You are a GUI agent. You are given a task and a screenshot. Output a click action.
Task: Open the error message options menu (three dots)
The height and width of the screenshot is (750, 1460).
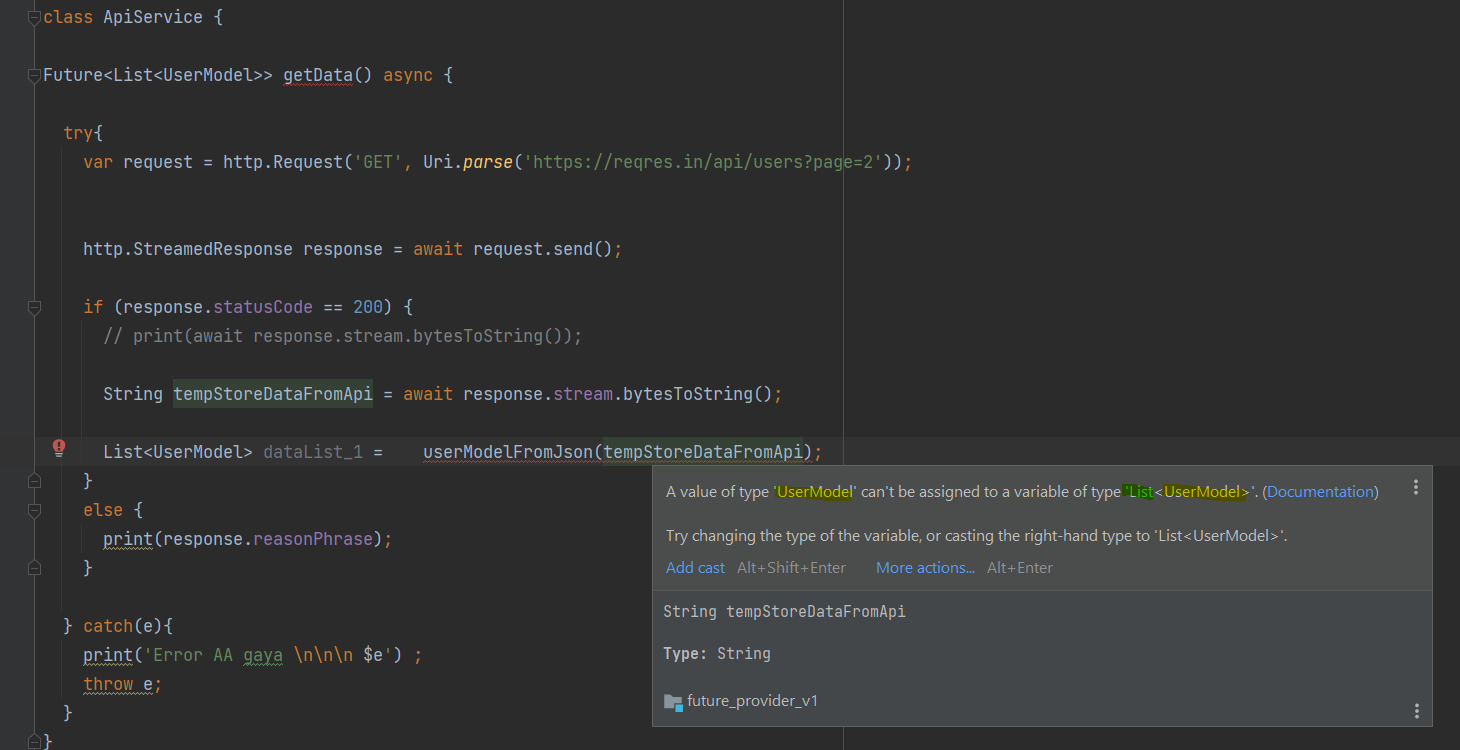(1415, 487)
